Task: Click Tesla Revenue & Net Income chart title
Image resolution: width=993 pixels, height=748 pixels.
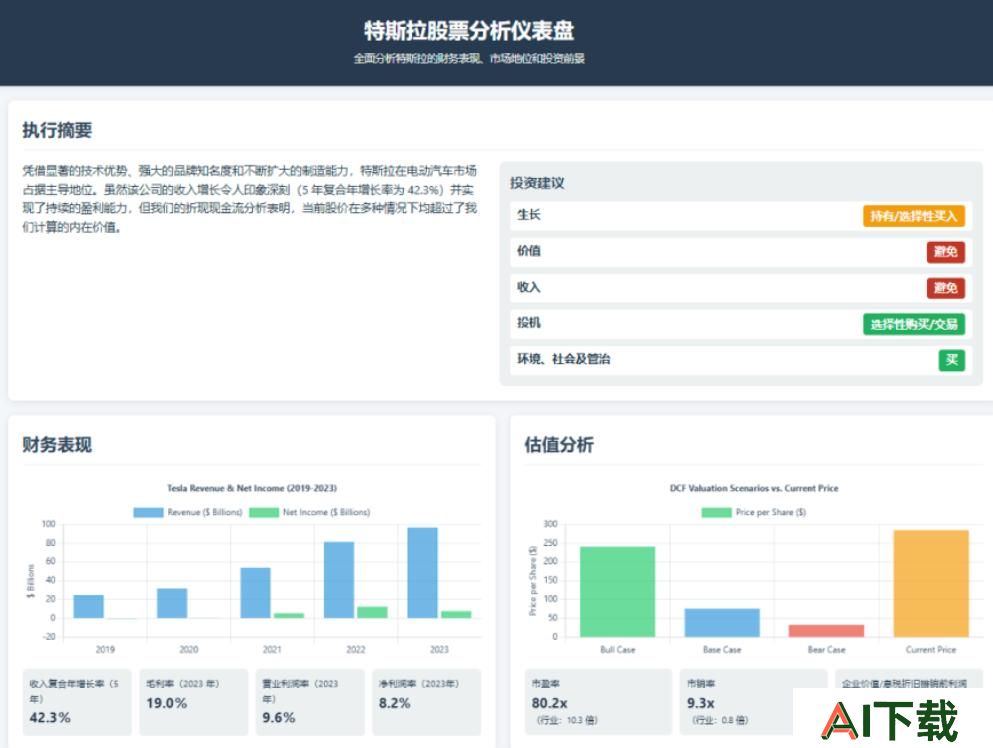Action: click(x=252, y=488)
